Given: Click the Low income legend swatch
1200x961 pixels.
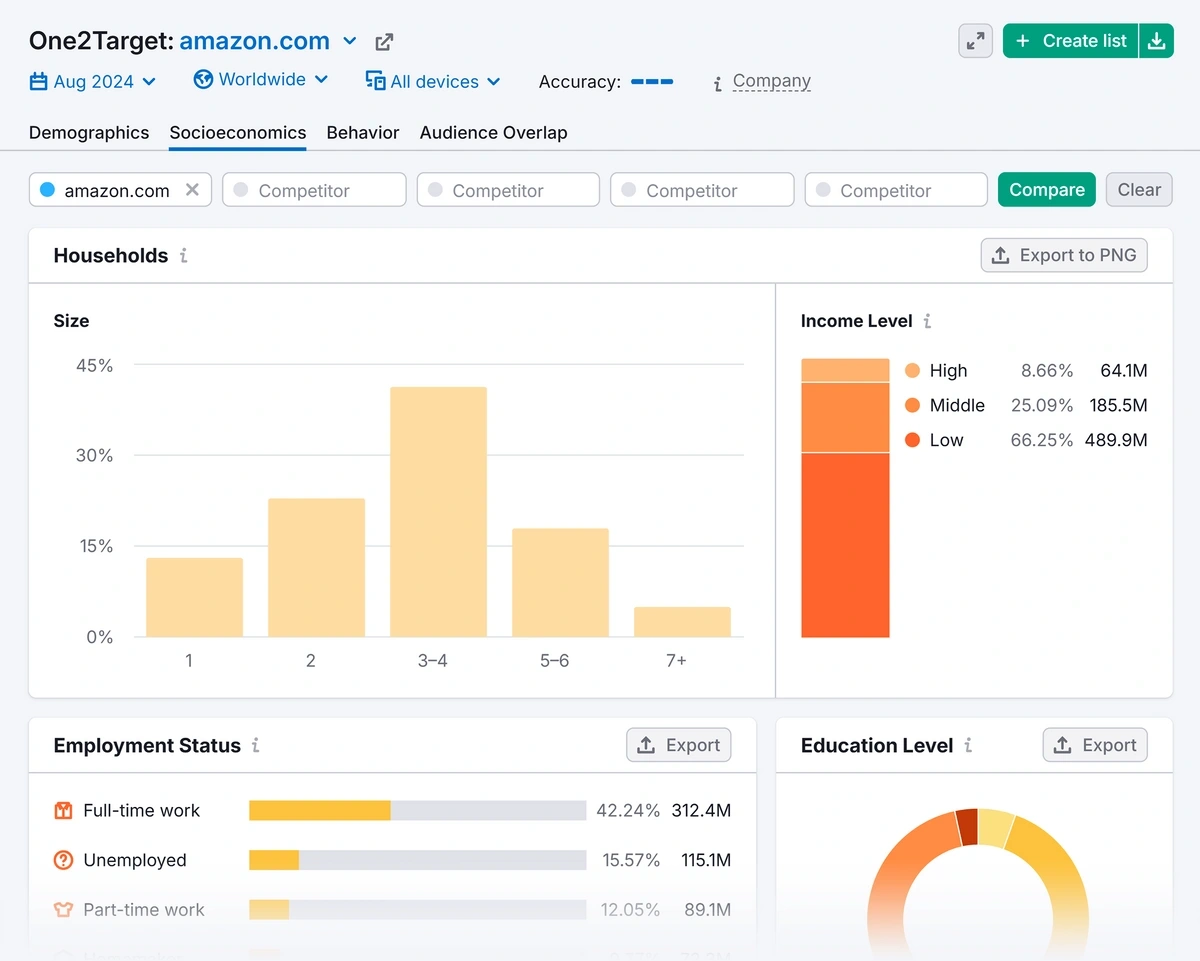Looking at the screenshot, I should [912, 440].
